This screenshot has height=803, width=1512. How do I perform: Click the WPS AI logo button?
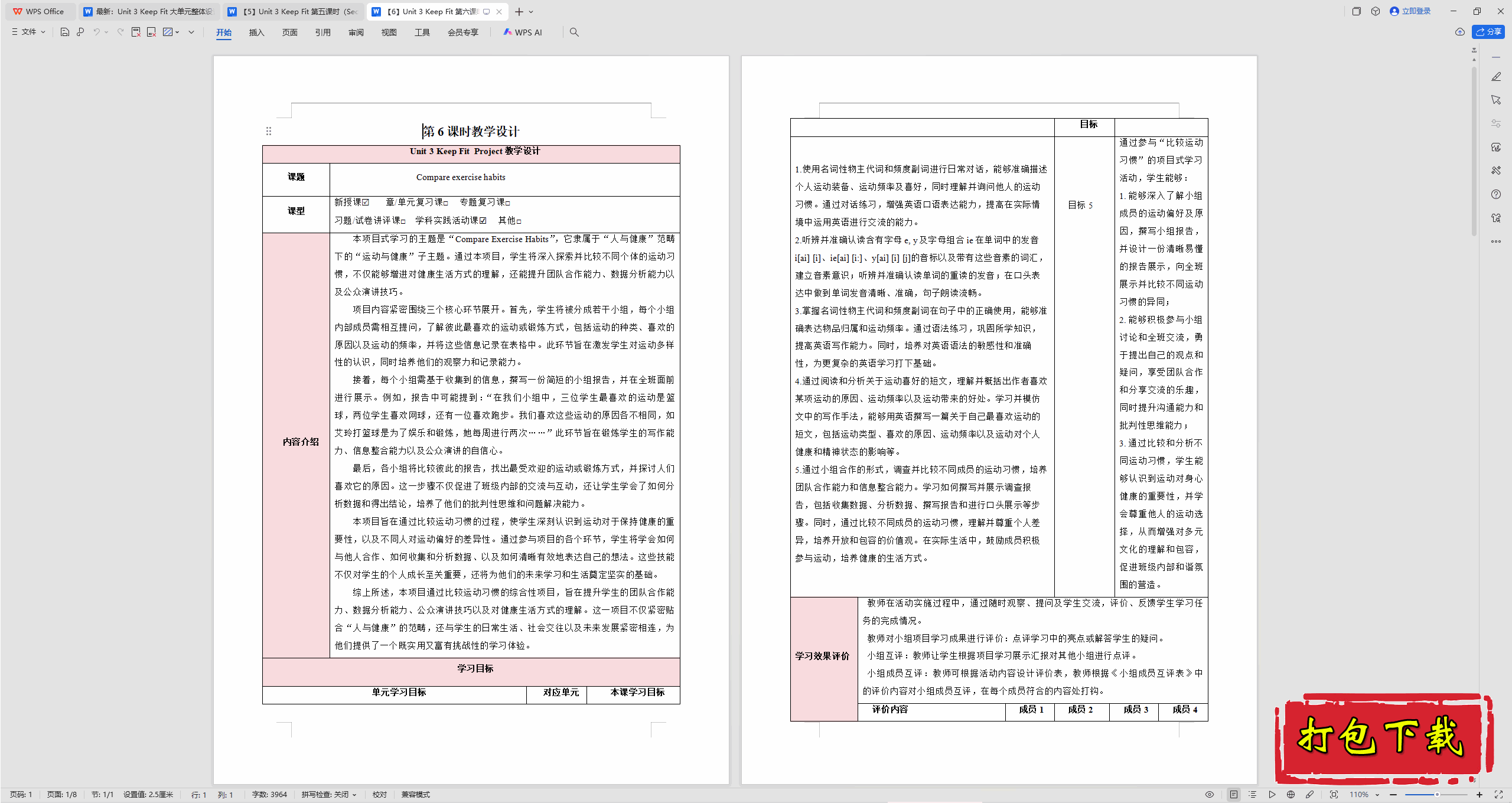(x=522, y=32)
